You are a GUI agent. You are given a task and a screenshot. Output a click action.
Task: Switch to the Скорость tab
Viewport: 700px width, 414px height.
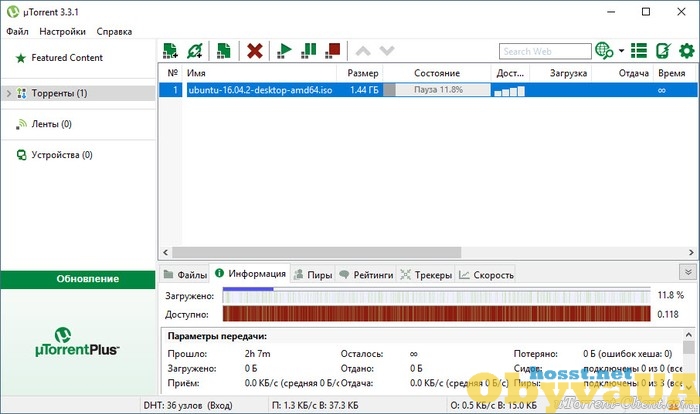tap(486, 275)
